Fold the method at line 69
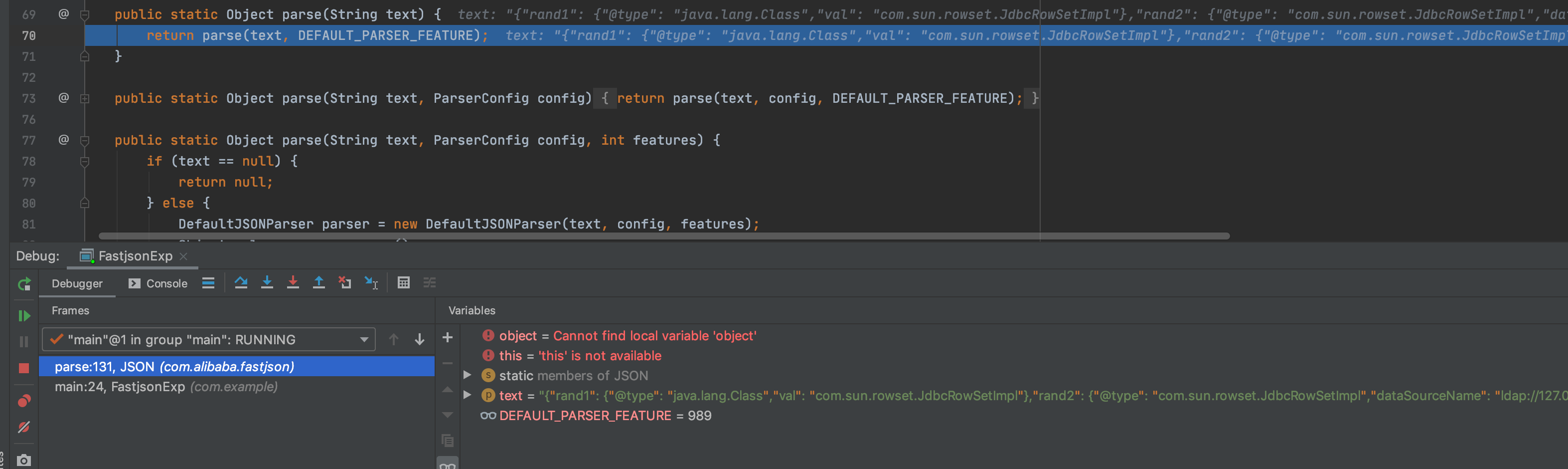 (x=85, y=14)
